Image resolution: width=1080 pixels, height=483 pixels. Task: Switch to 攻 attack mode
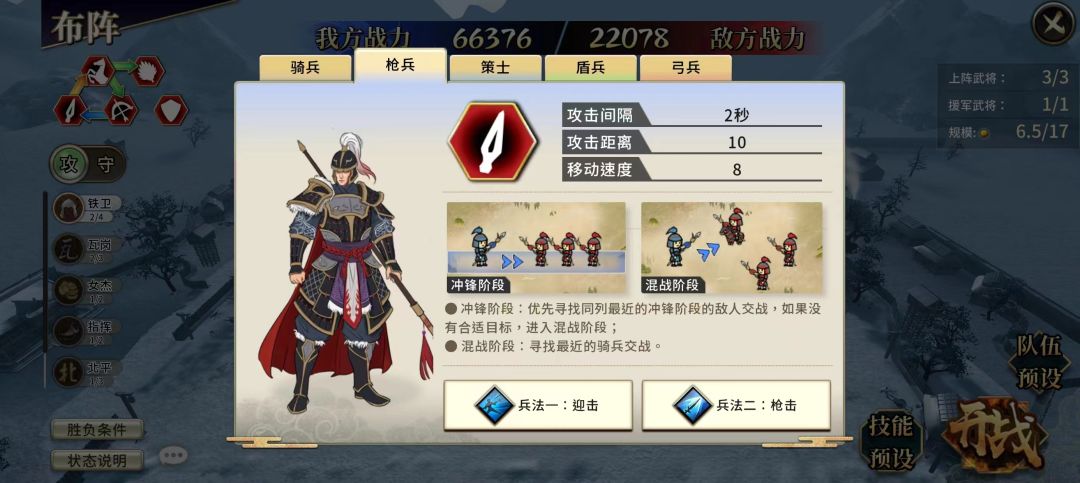69,164
